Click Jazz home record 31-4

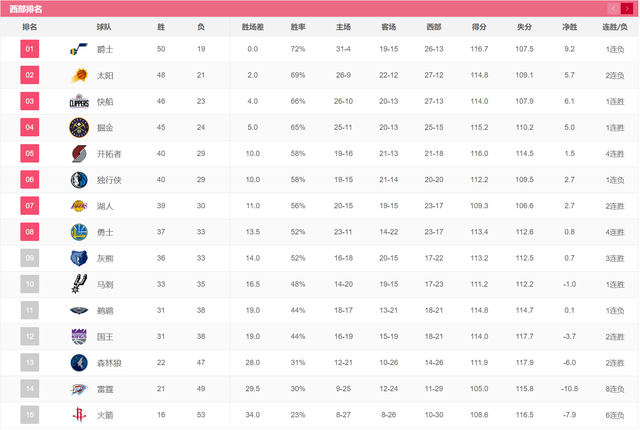pyautogui.click(x=343, y=49)
